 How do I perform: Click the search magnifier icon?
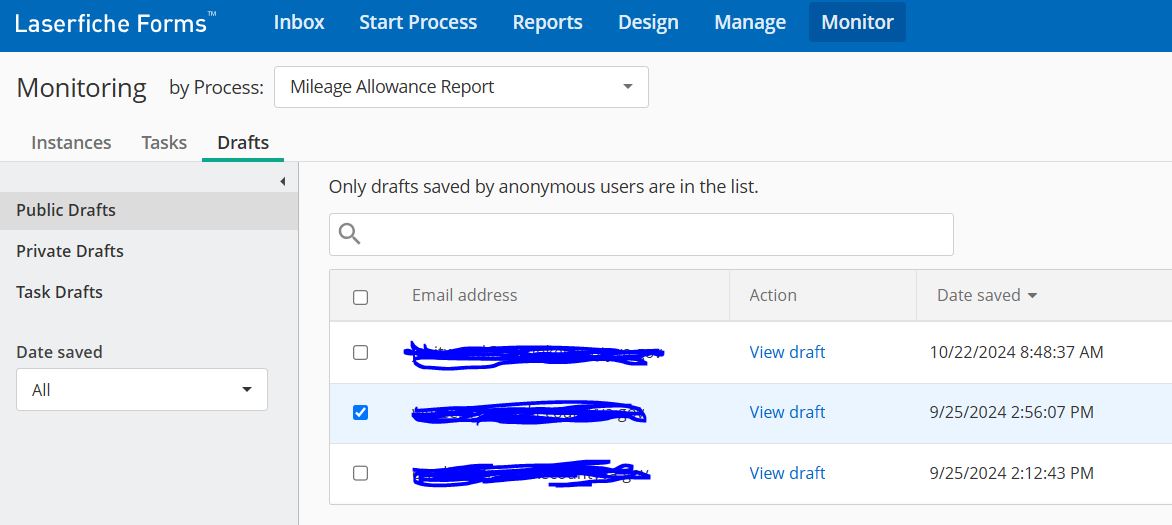349,234
